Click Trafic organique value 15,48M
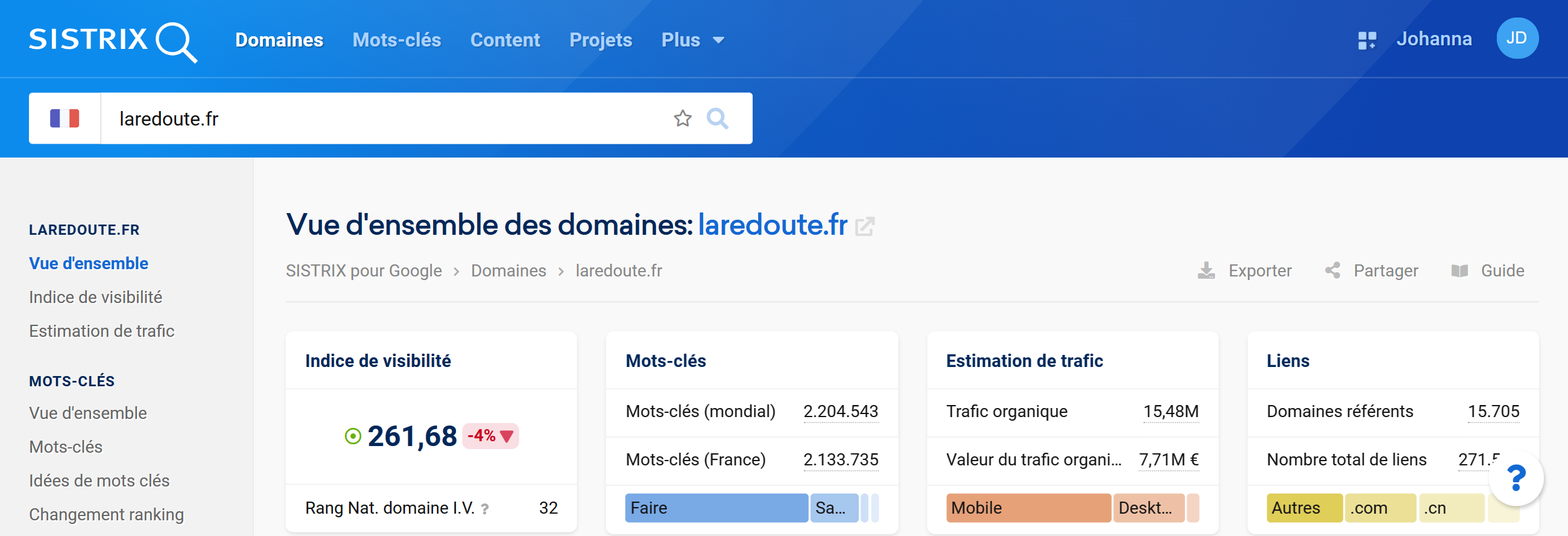This screenshot has height=536, width=1568. (x=1171, y=412)
